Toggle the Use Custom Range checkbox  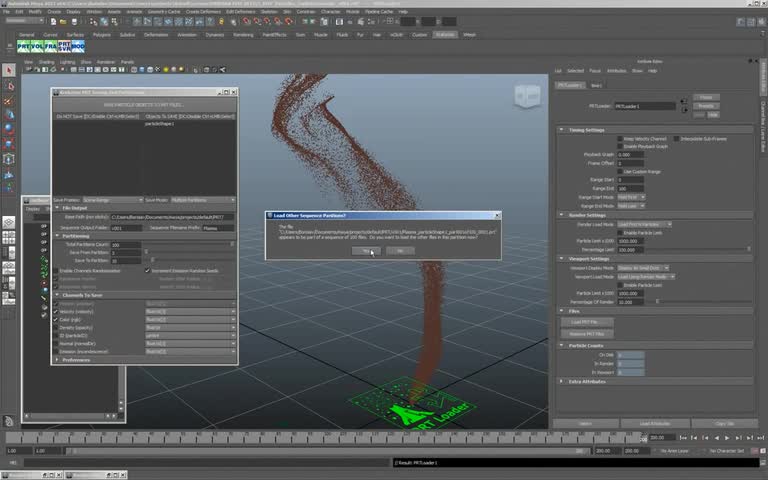620,171
